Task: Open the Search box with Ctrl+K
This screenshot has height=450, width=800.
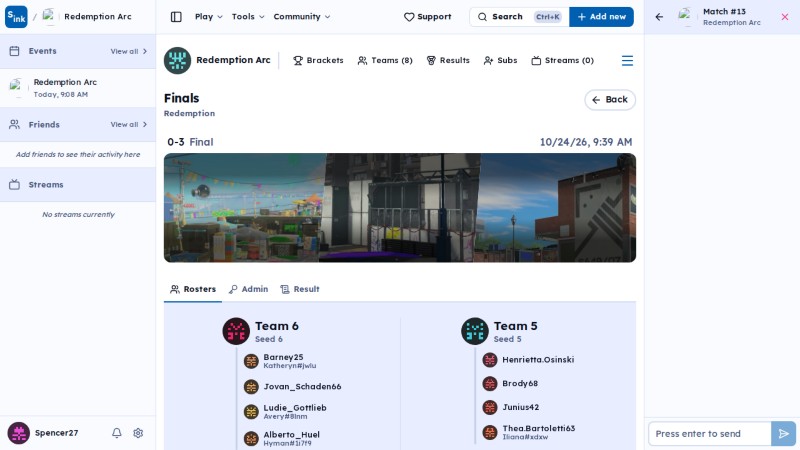Action: point(519,17)
